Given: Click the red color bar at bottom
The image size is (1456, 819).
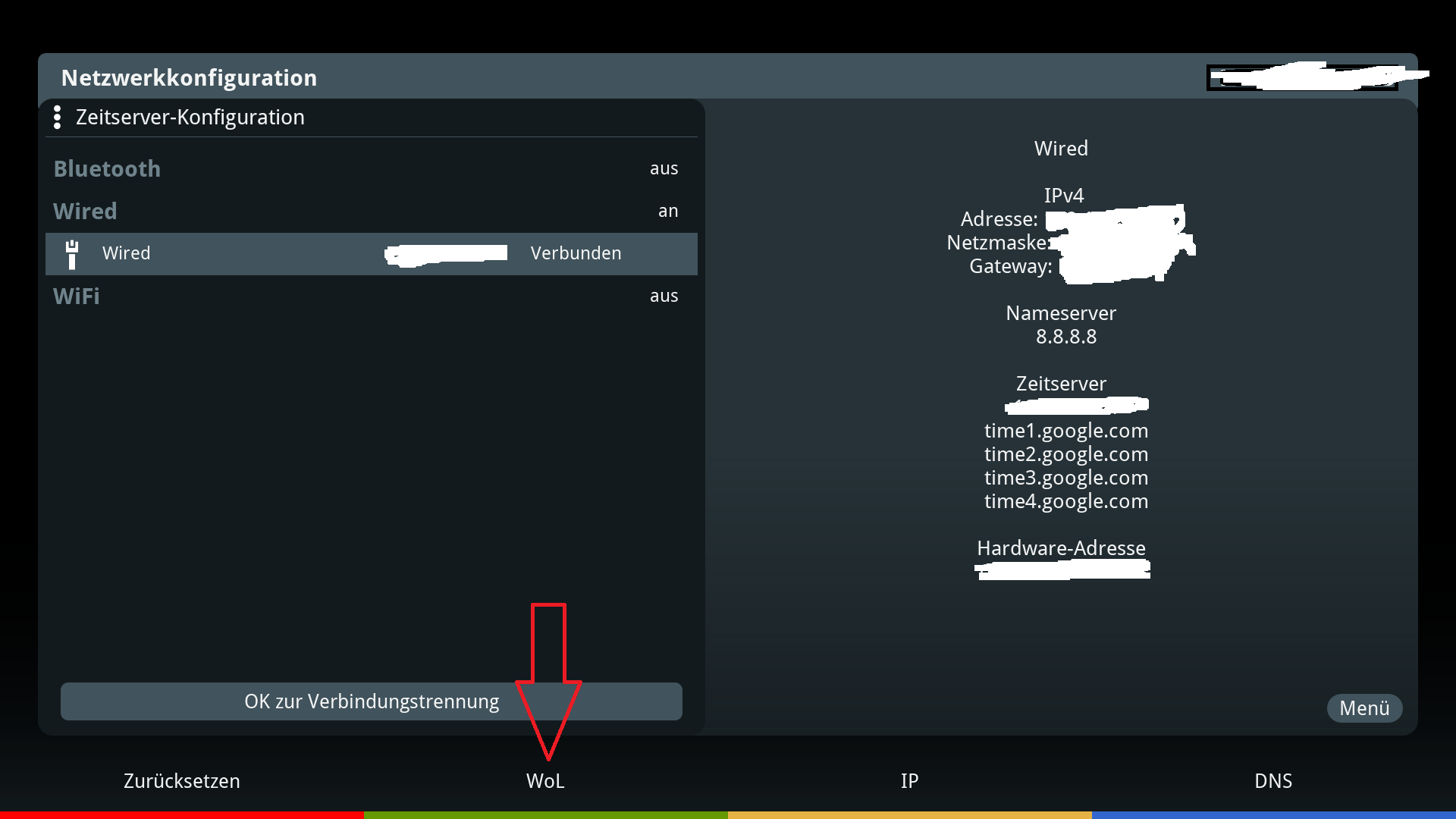Looking at the screenshot, I should [182, 814].
